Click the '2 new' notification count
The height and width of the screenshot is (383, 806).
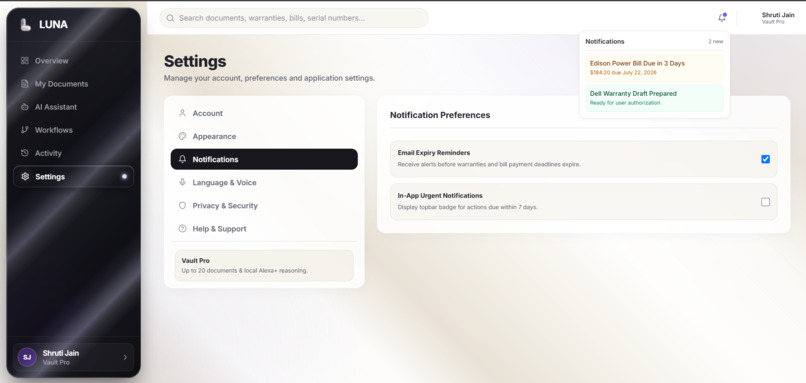(x=716, y=42)
